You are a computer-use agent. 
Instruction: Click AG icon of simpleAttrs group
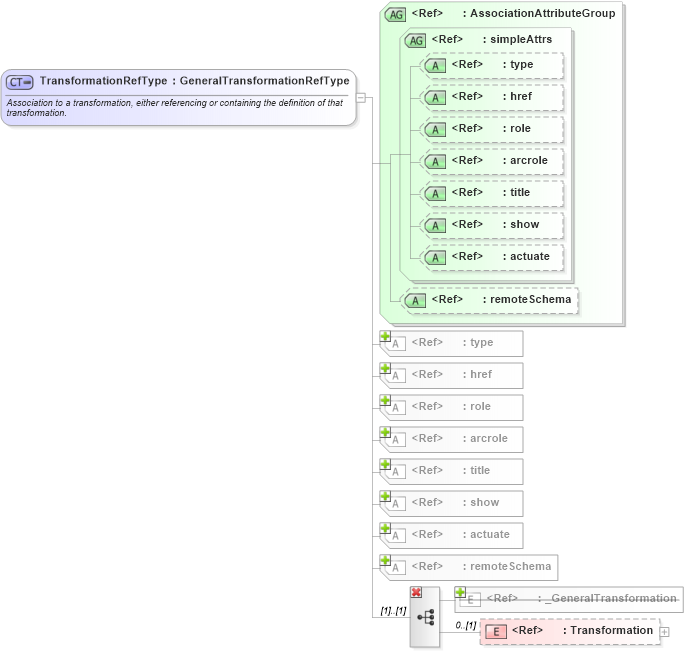(x=416, y=40)
